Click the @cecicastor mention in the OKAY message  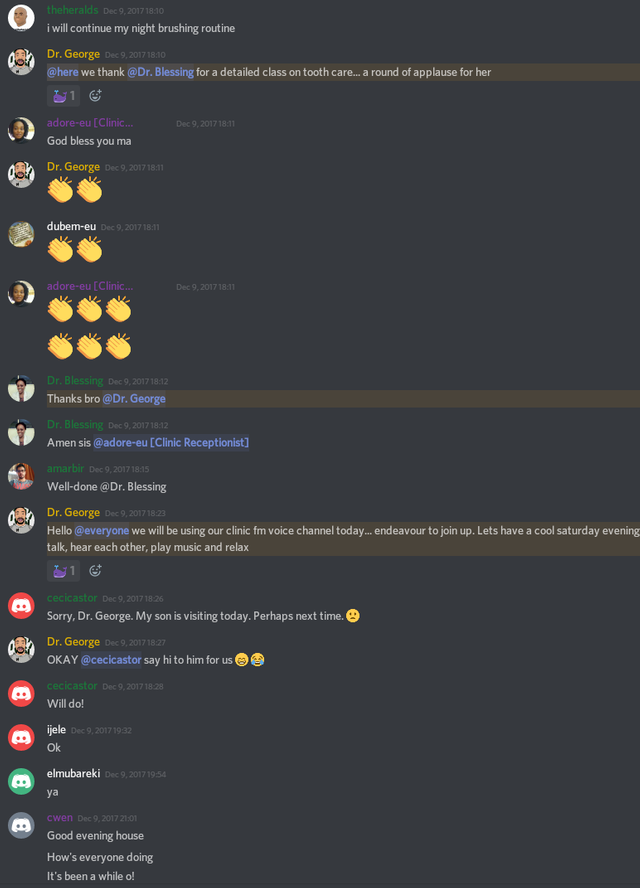[111, 660]
